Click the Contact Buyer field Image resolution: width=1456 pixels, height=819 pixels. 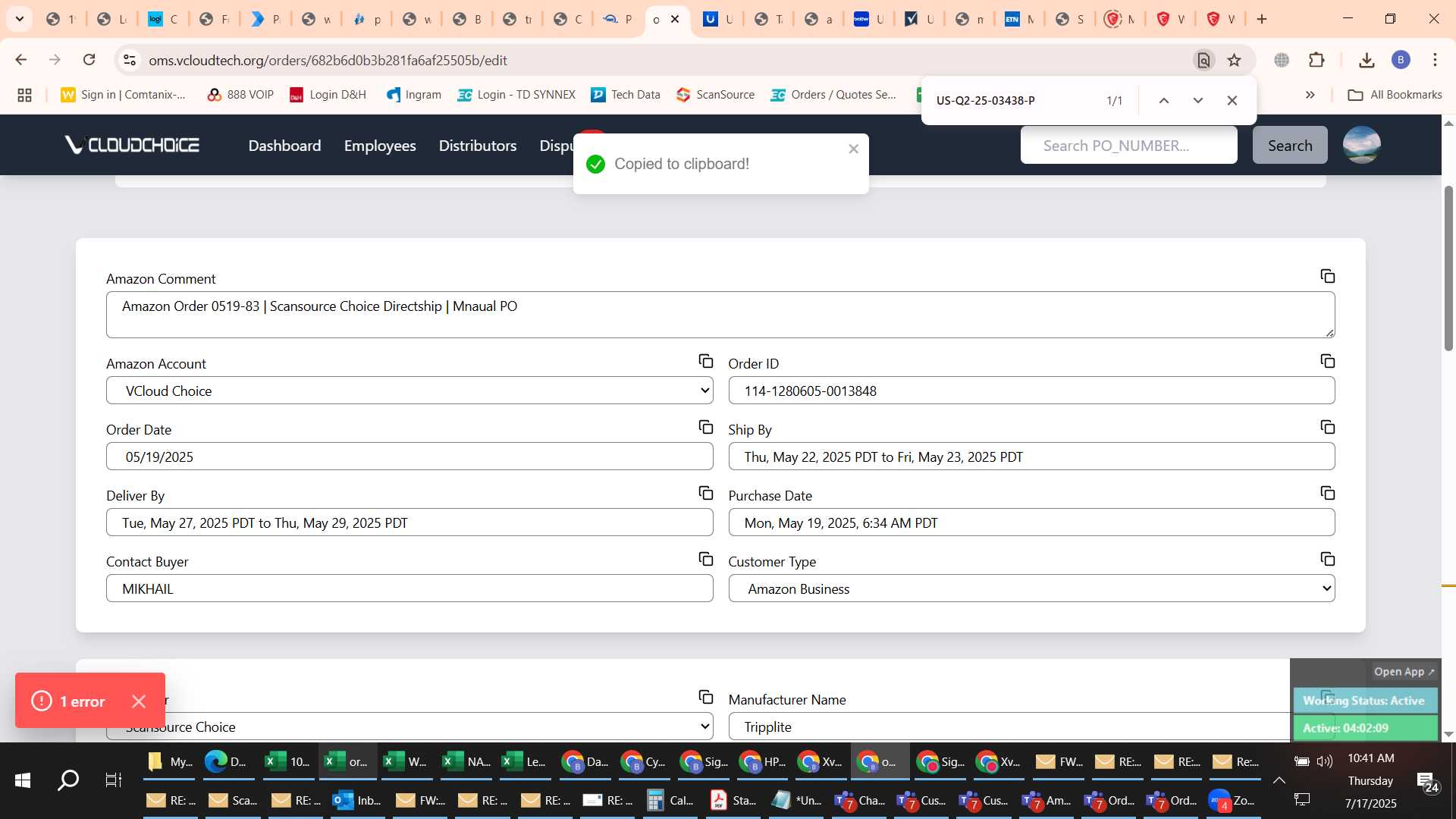pyautogui.click(x=409, y=588)
